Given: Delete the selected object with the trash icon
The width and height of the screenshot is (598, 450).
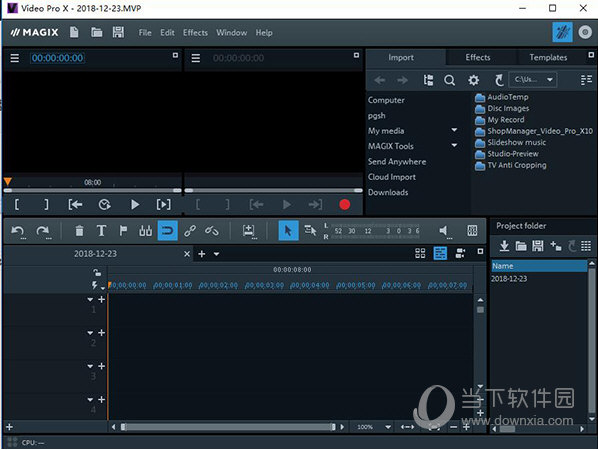Looking at the screenshot, I should 79,231.
